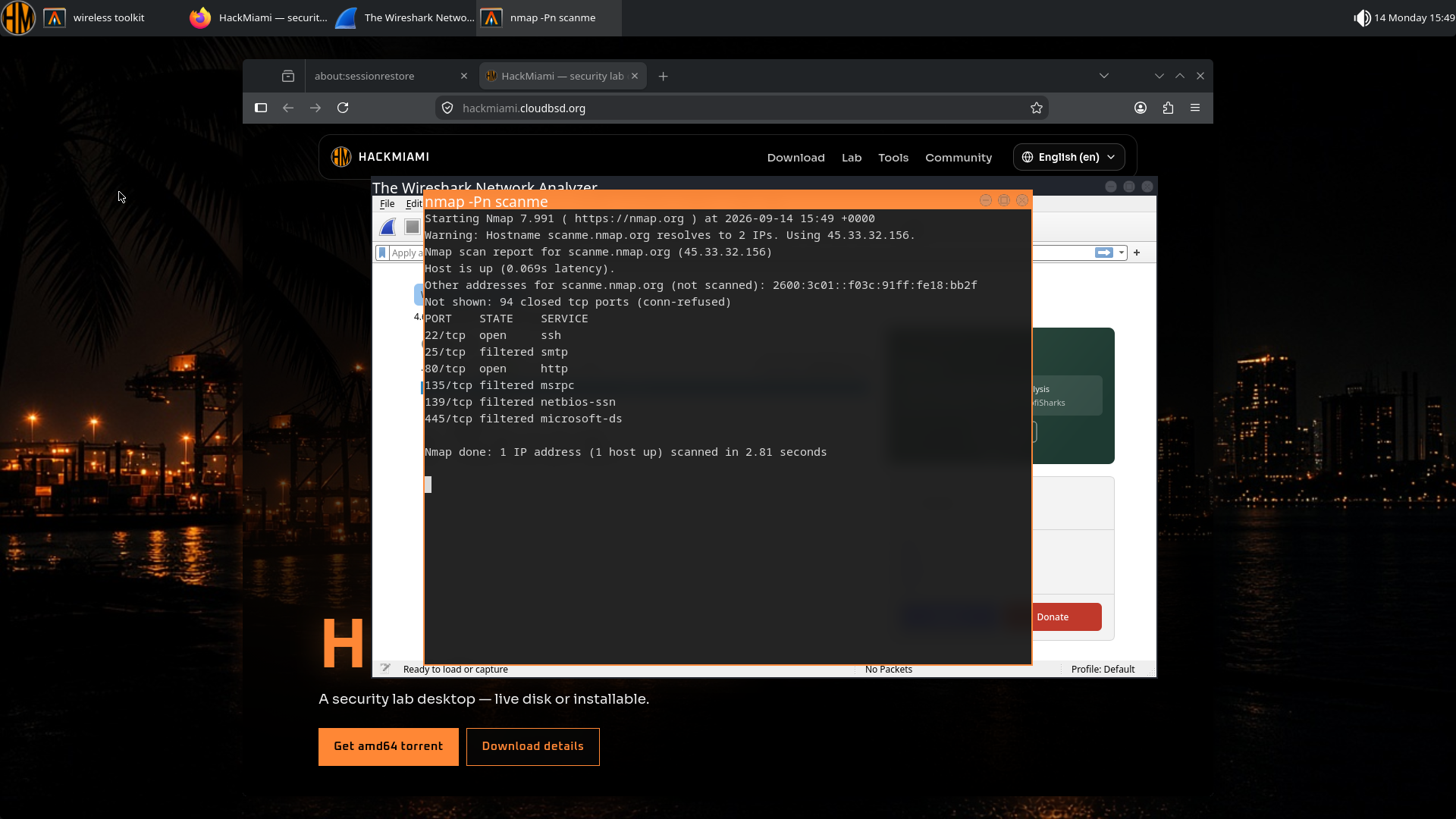Expand the English (en) language dropdown
The height and width of the screenshot is (819, 1456).
pyautogui.click(x=1068, y=157)
